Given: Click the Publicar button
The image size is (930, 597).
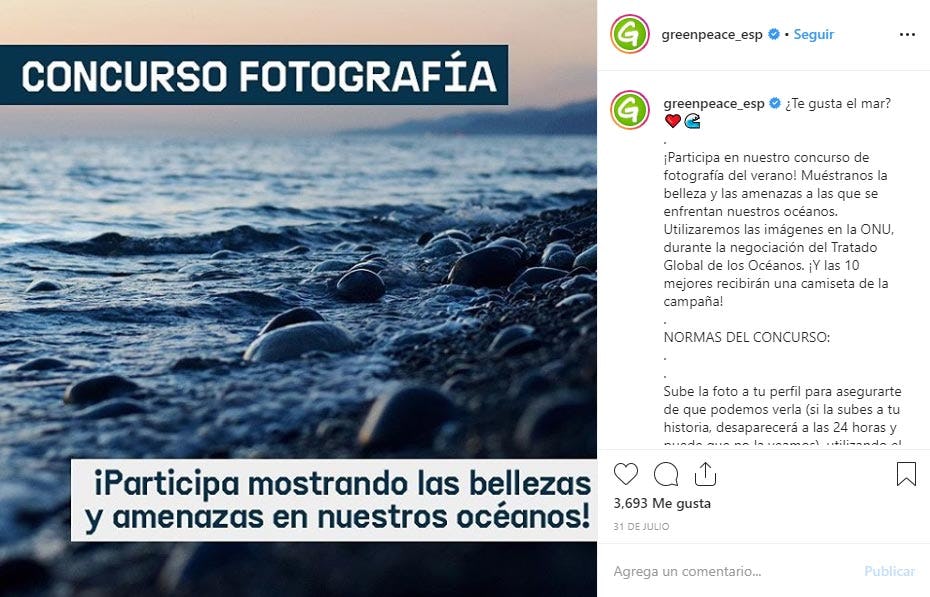Looking at the screenshot, I should (890, 572).
